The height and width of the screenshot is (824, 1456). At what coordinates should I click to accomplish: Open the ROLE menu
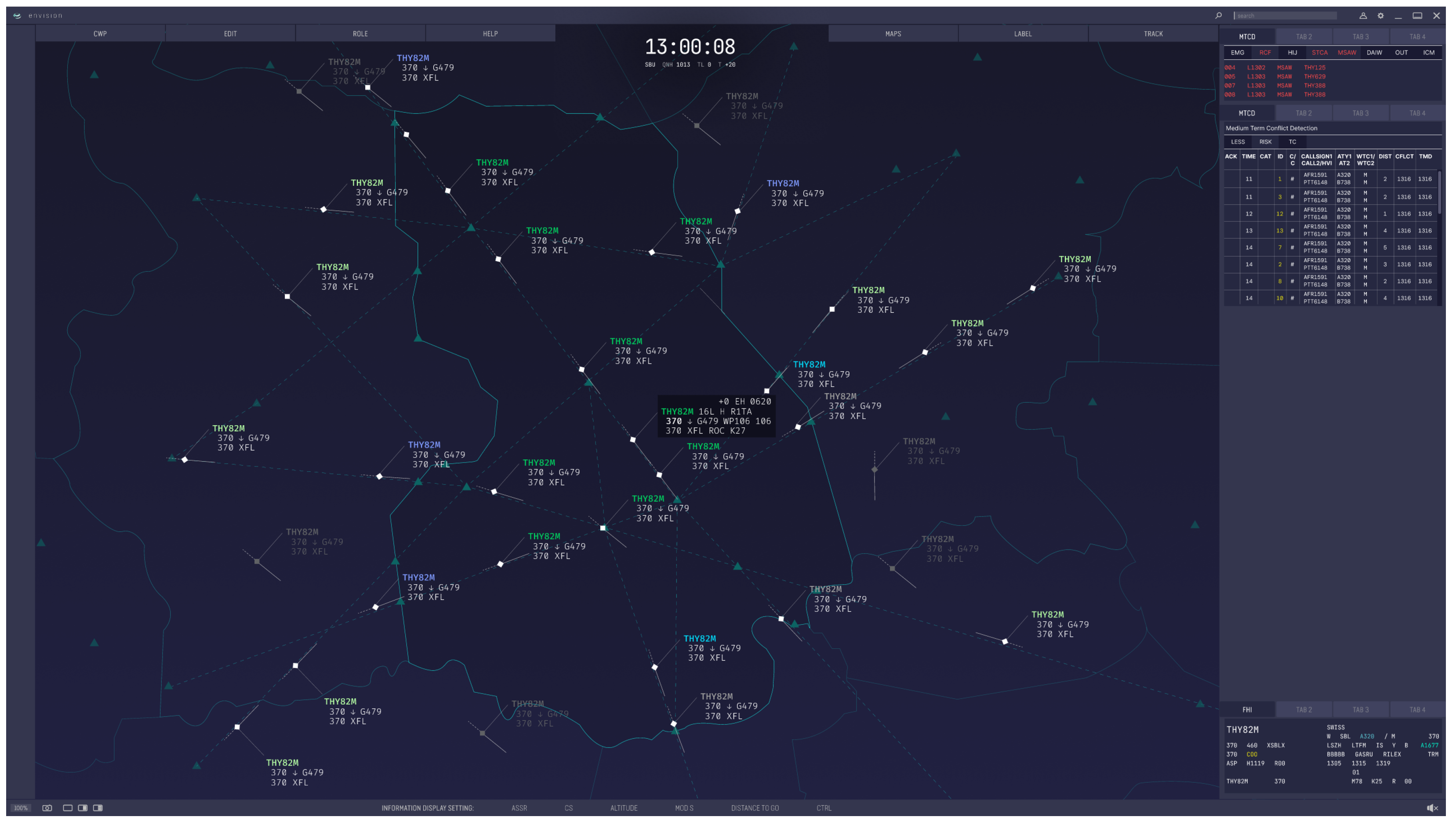pyautogui.click(x=361, y=34)
